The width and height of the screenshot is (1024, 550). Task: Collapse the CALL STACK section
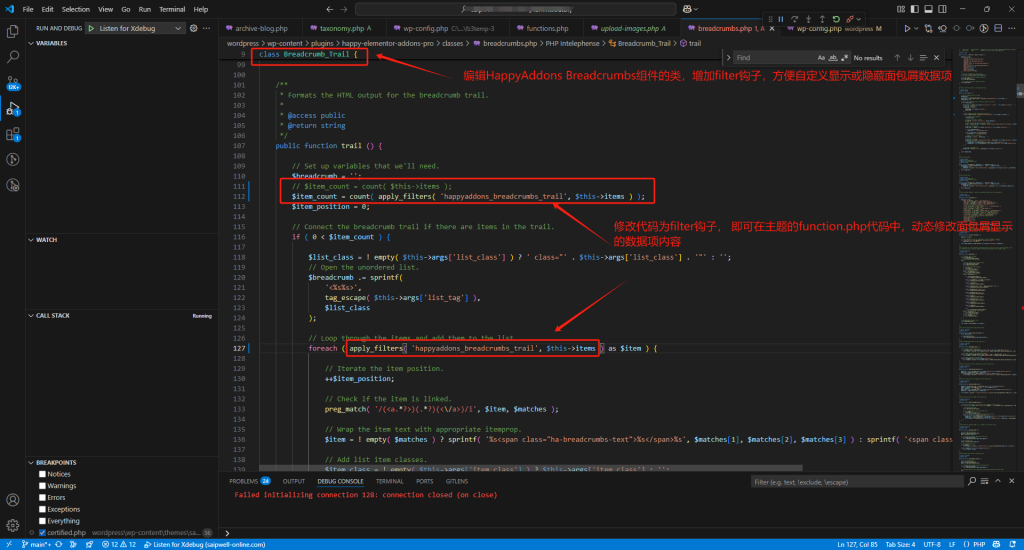31,315
